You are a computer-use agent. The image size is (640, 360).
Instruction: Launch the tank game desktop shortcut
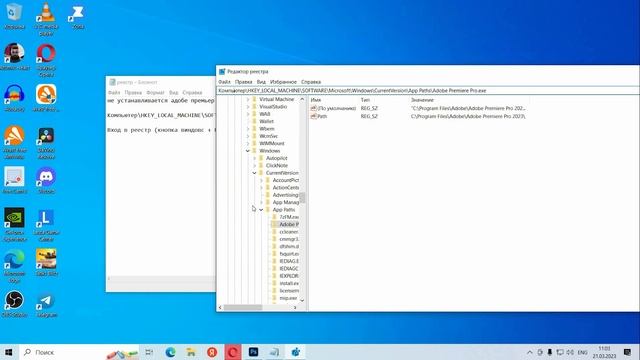46,261
